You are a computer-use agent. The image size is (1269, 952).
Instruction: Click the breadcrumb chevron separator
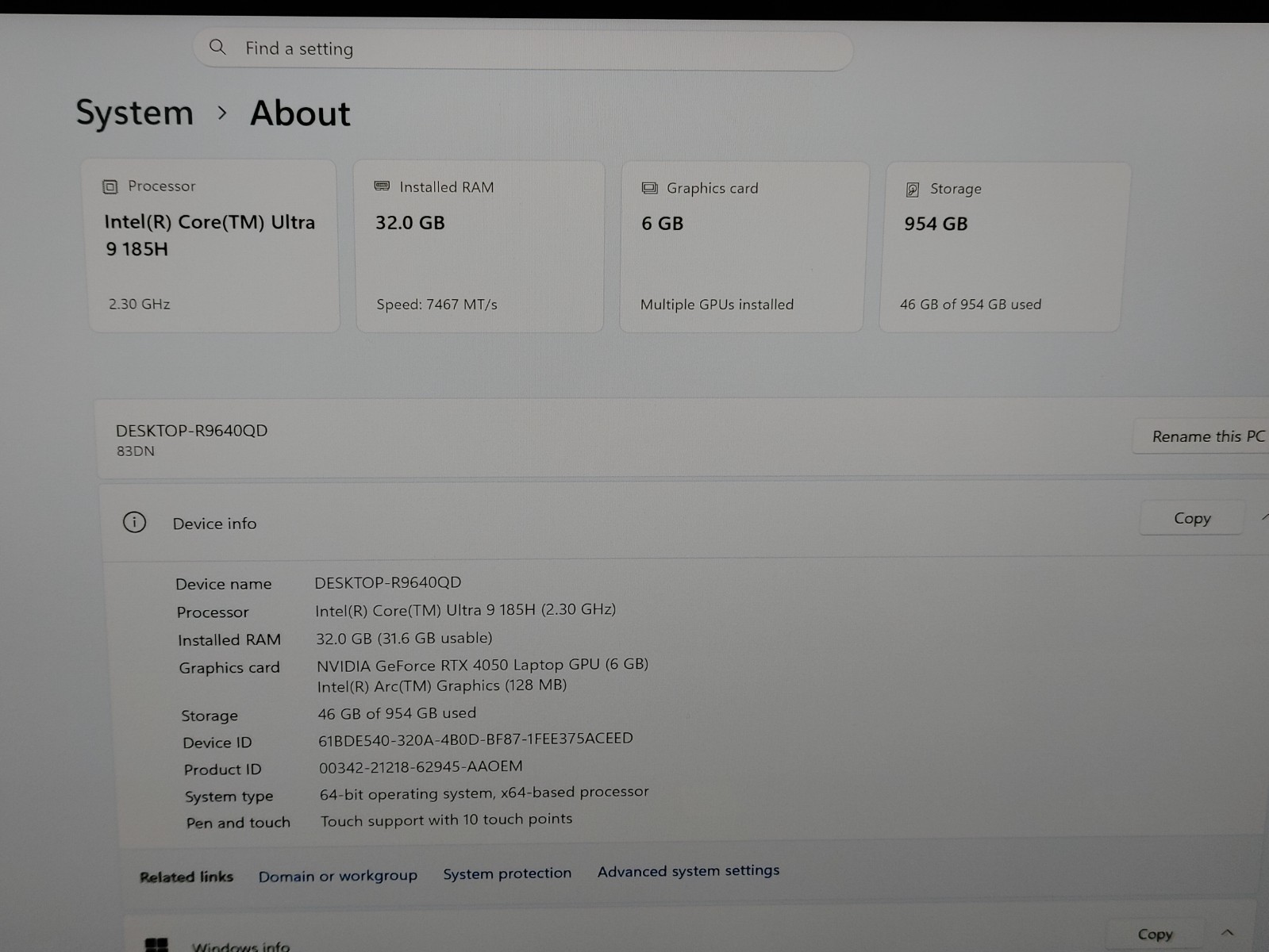[x=222, y=113]
